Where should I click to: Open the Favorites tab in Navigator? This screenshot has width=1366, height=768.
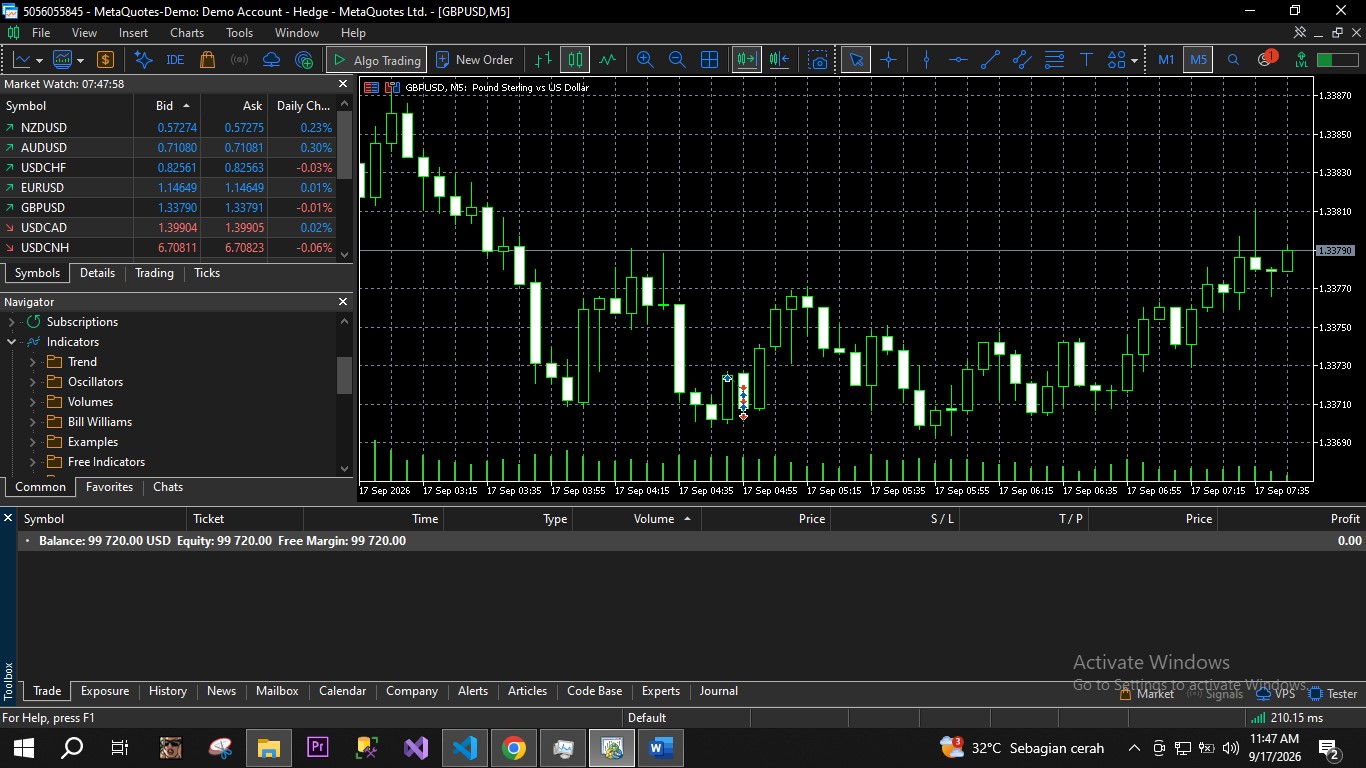[109, 487]
